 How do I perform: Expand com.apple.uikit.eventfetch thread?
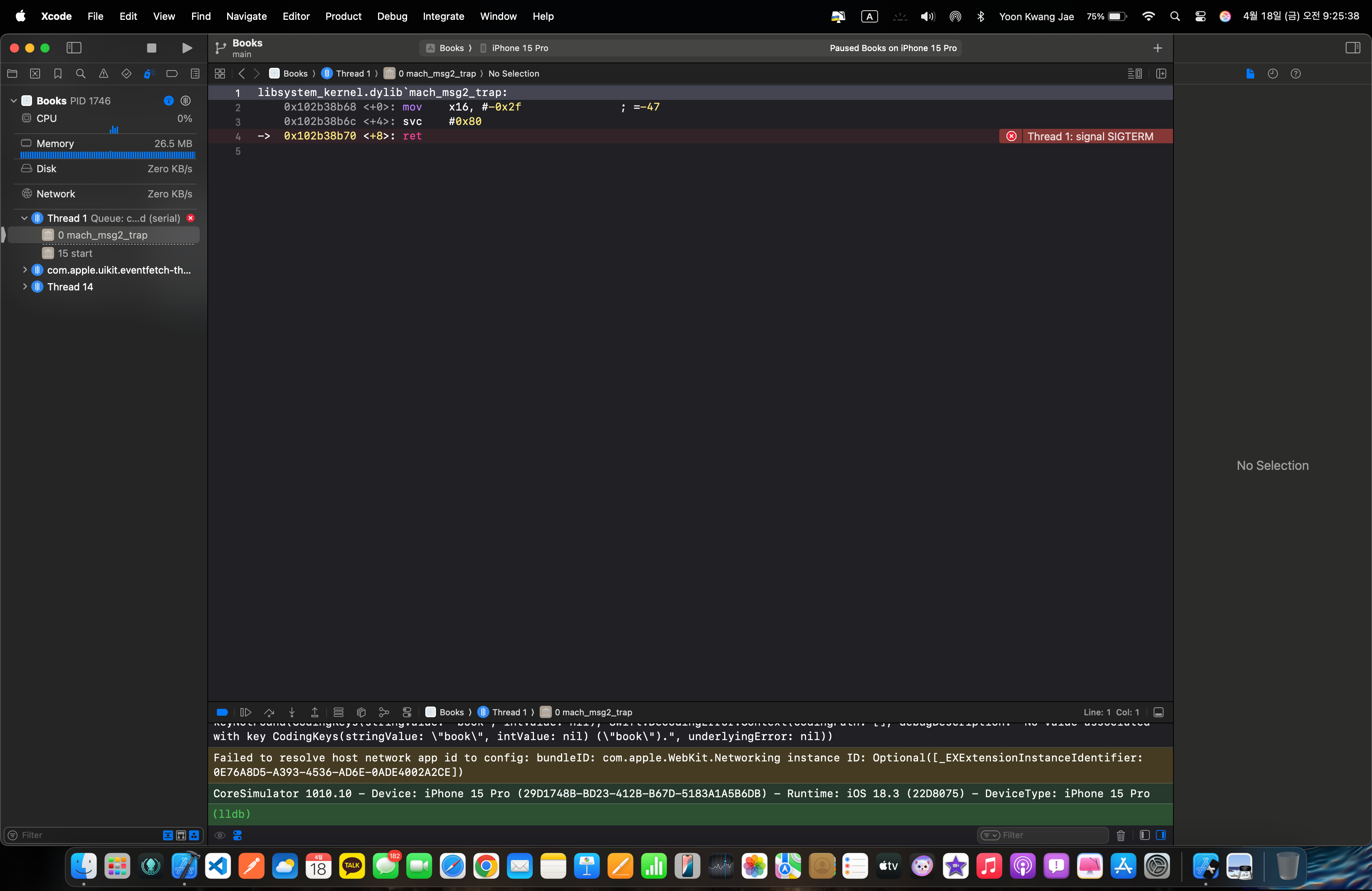[24, 270]
